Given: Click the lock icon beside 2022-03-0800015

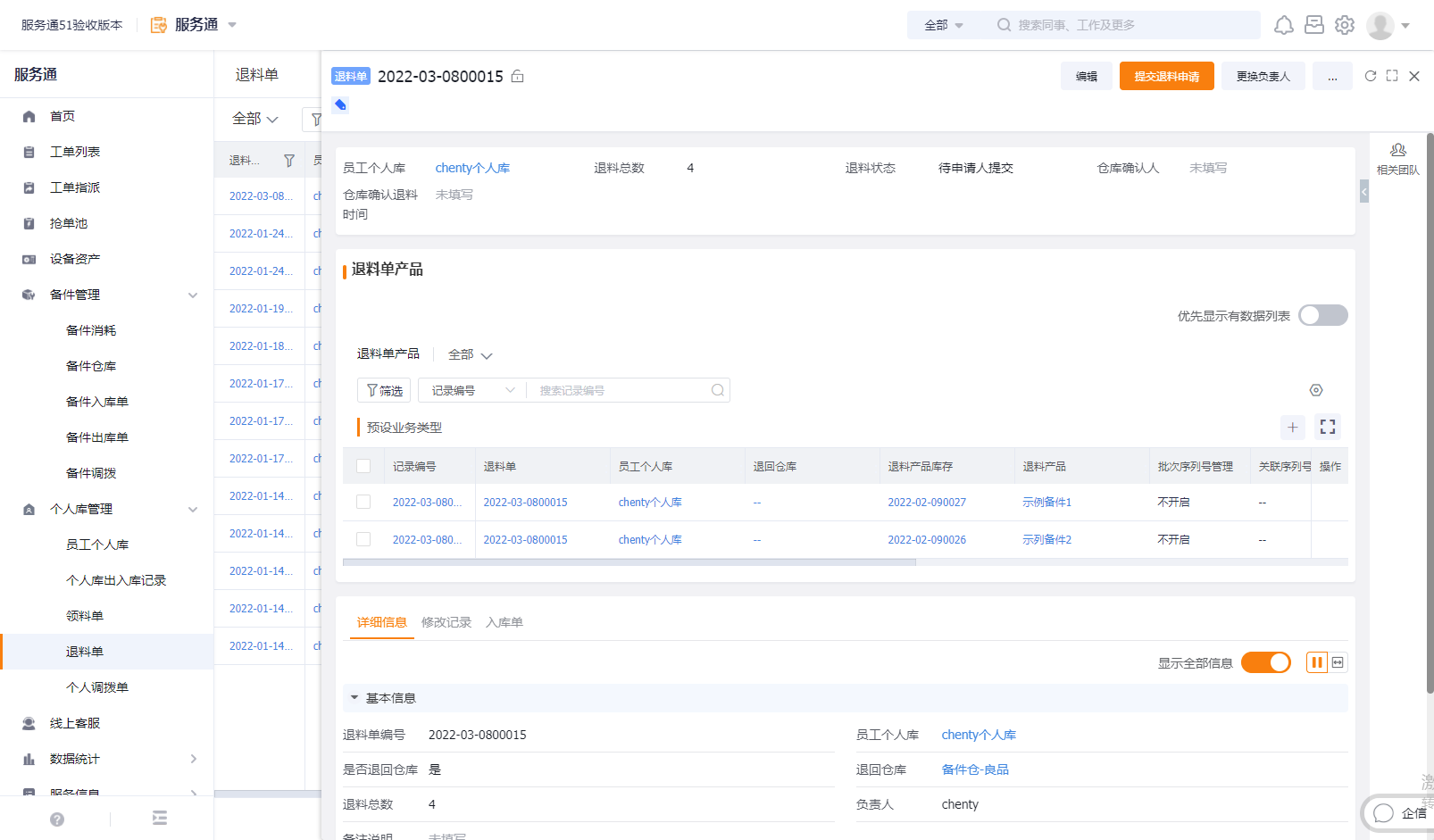Looking at the screenshot, I should [x=517, y=77].
